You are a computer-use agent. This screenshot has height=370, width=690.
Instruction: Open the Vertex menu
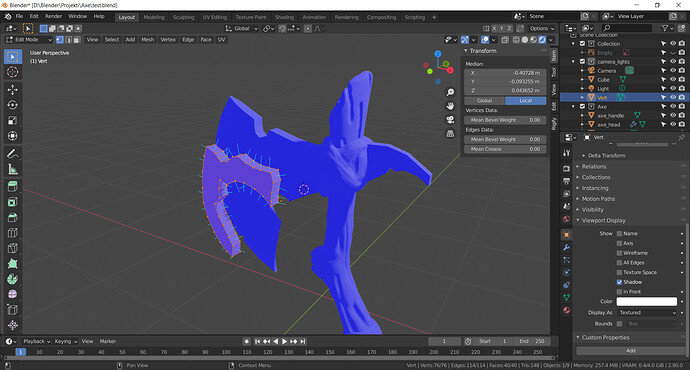(168, 40)
